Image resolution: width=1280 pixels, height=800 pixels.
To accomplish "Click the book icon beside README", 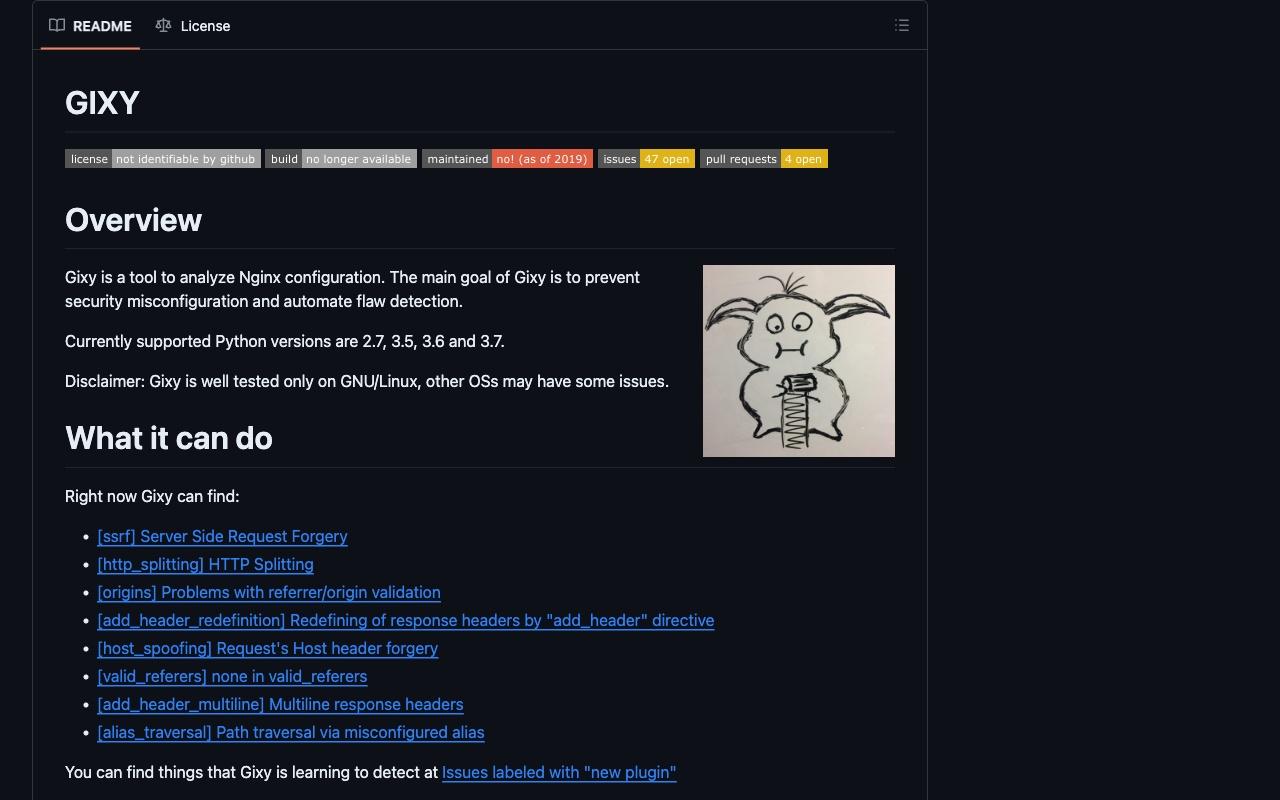I will pos(57,26).
